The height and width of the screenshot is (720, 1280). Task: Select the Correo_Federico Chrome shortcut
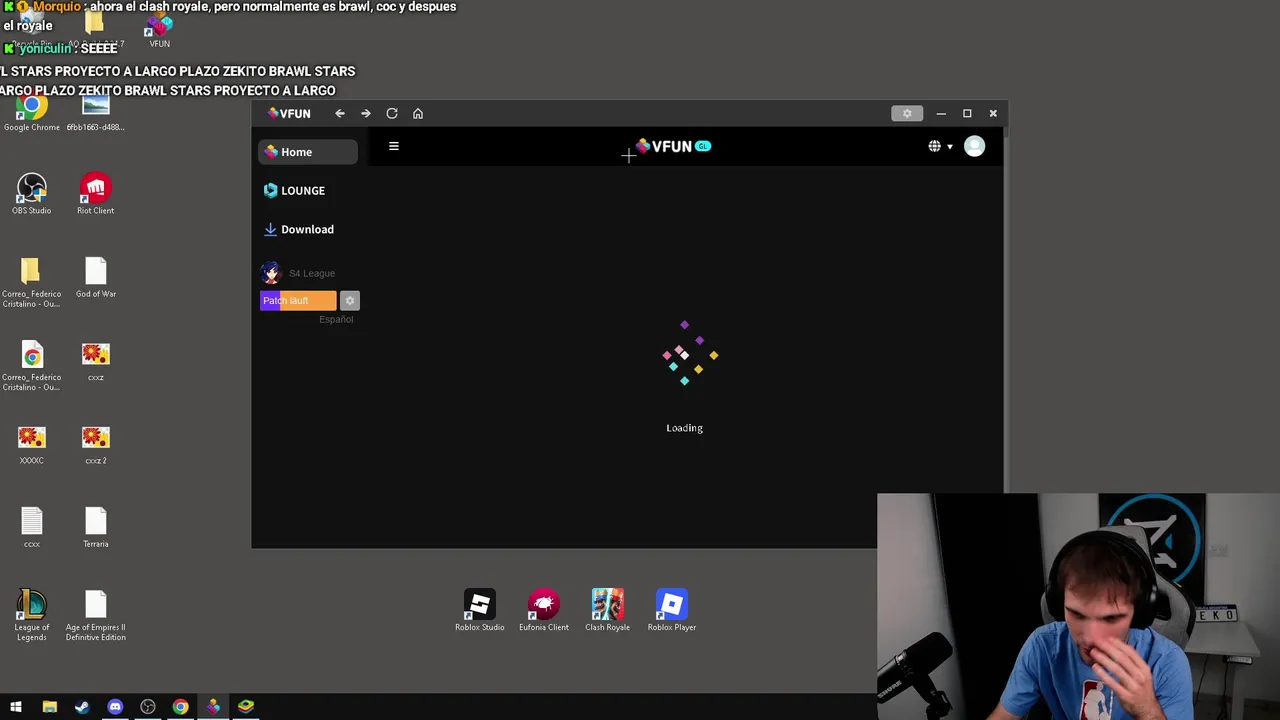coord(32,366)
